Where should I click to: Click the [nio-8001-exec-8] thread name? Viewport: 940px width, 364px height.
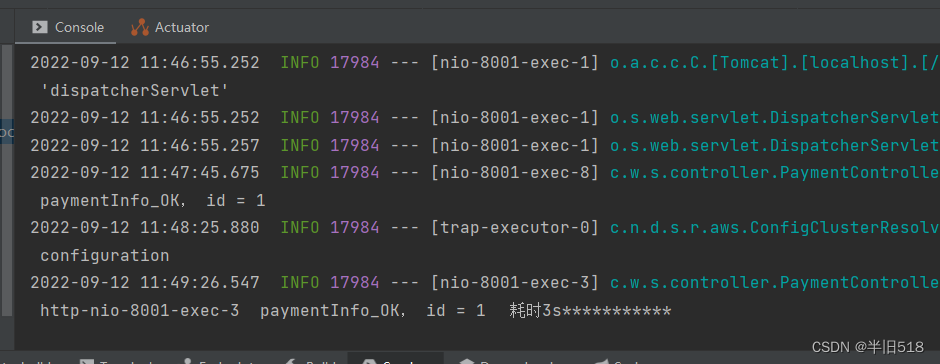515,173
